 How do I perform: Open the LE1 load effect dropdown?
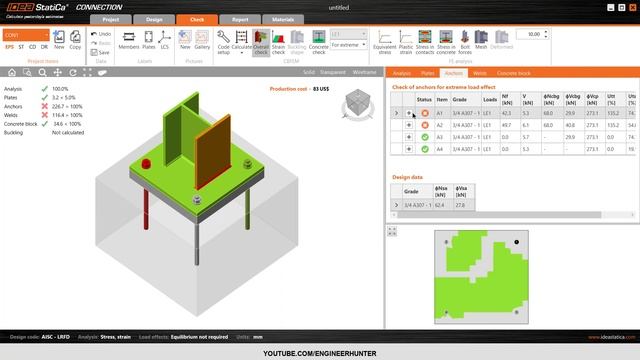[349, 34]
